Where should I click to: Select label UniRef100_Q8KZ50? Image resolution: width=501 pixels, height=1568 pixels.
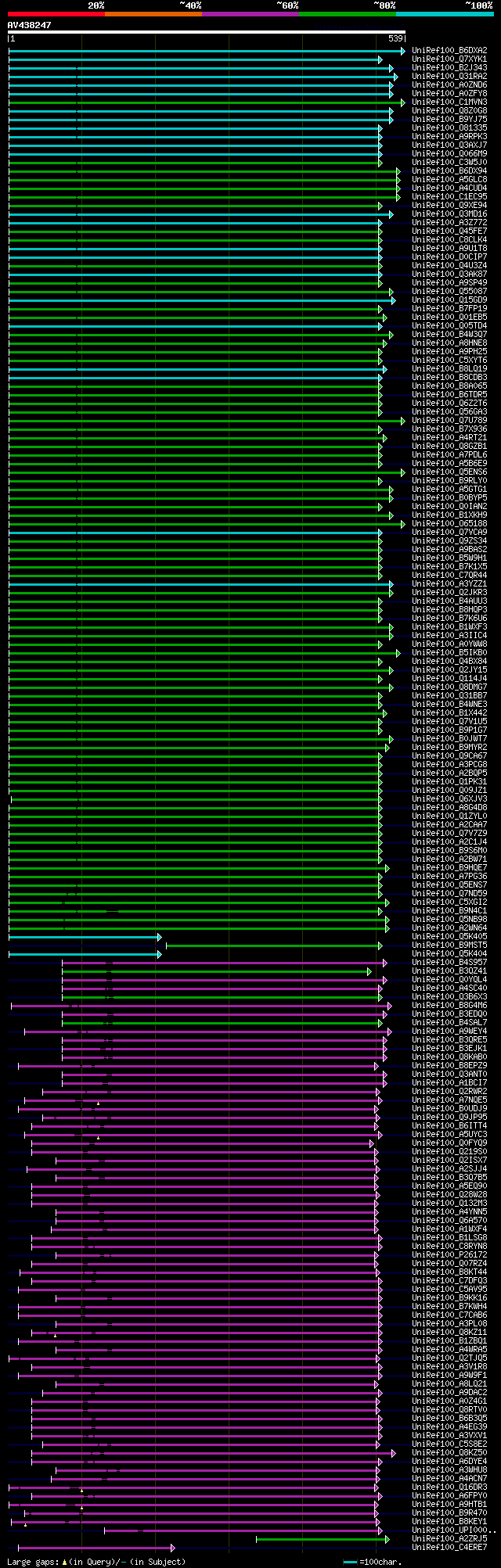[449, 1453]
